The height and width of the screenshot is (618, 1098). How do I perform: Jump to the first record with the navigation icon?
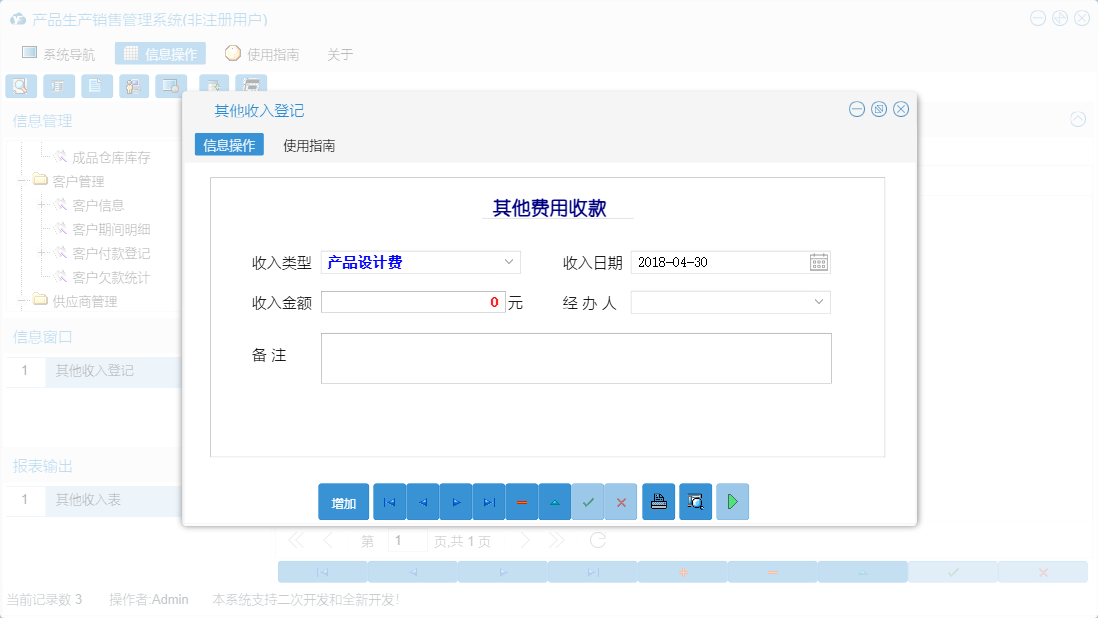(x=389, y=501)
